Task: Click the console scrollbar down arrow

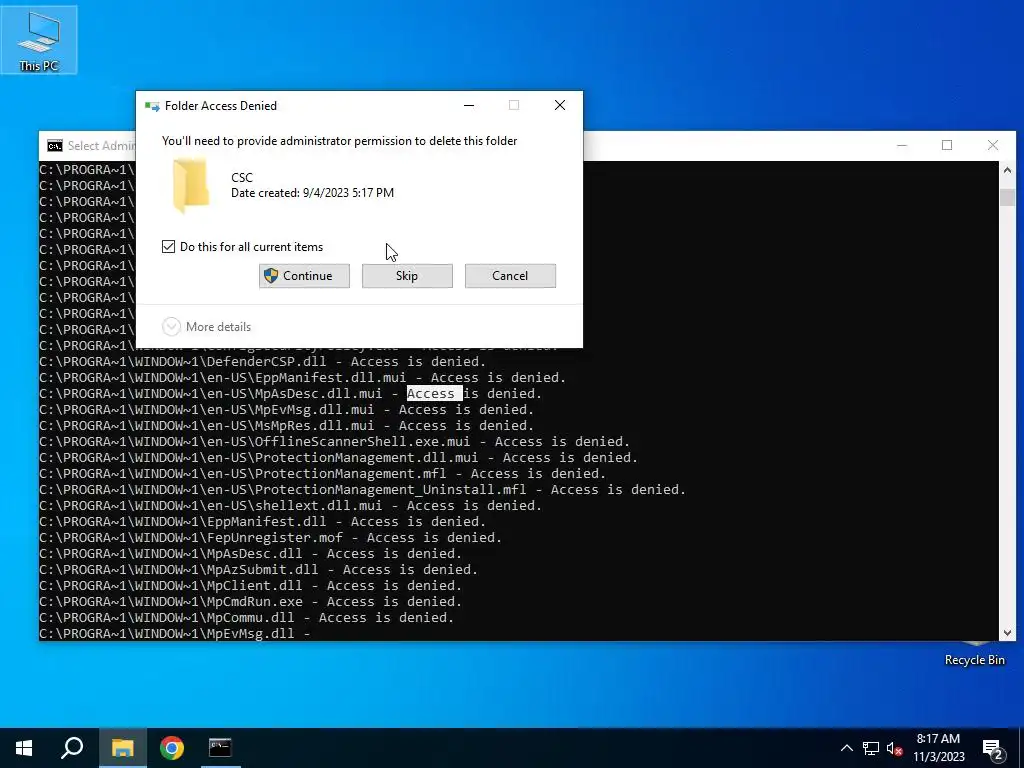Action: pos(1007,632)
